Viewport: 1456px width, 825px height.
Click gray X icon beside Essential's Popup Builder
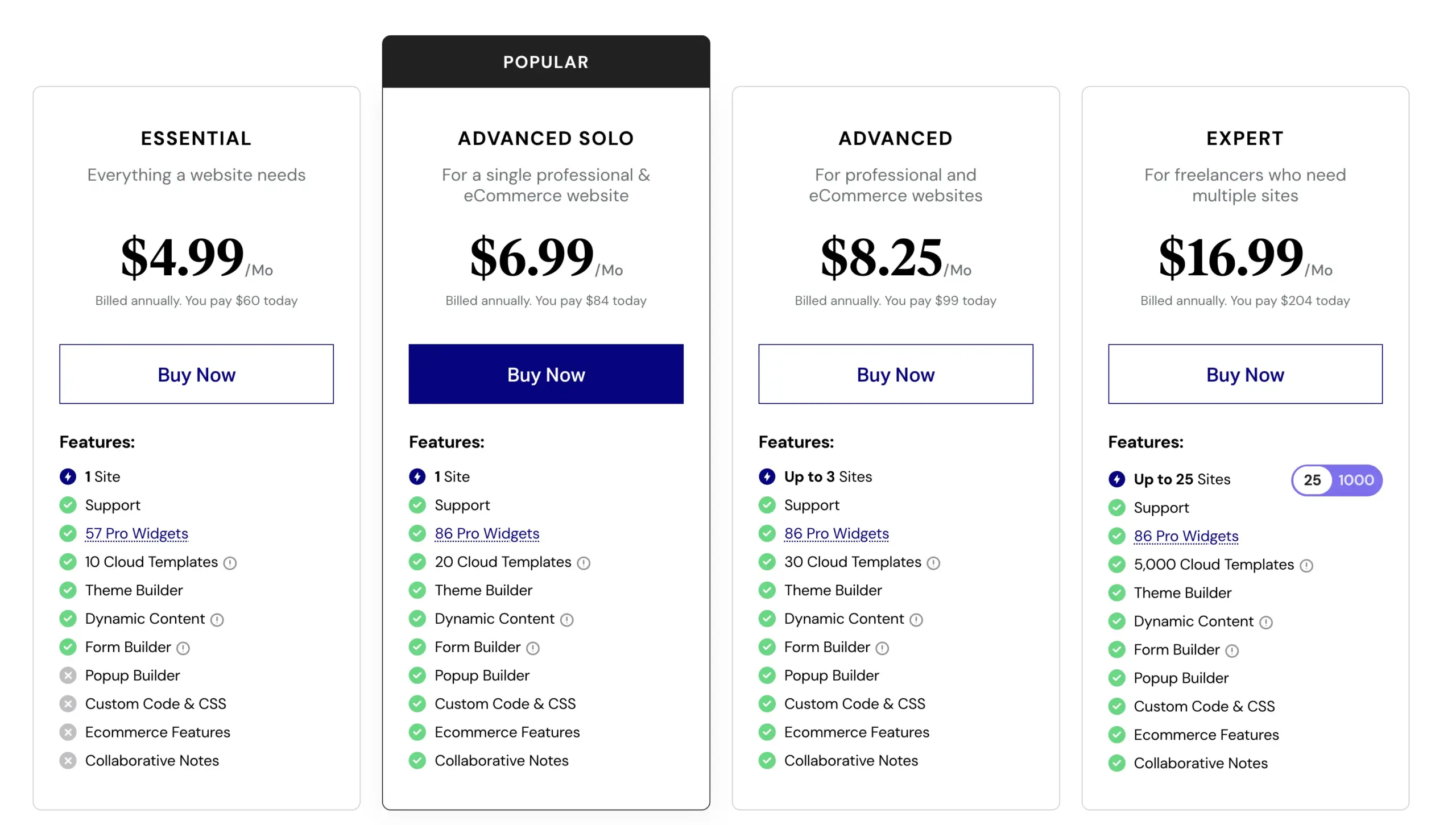[x=68, y=675]
